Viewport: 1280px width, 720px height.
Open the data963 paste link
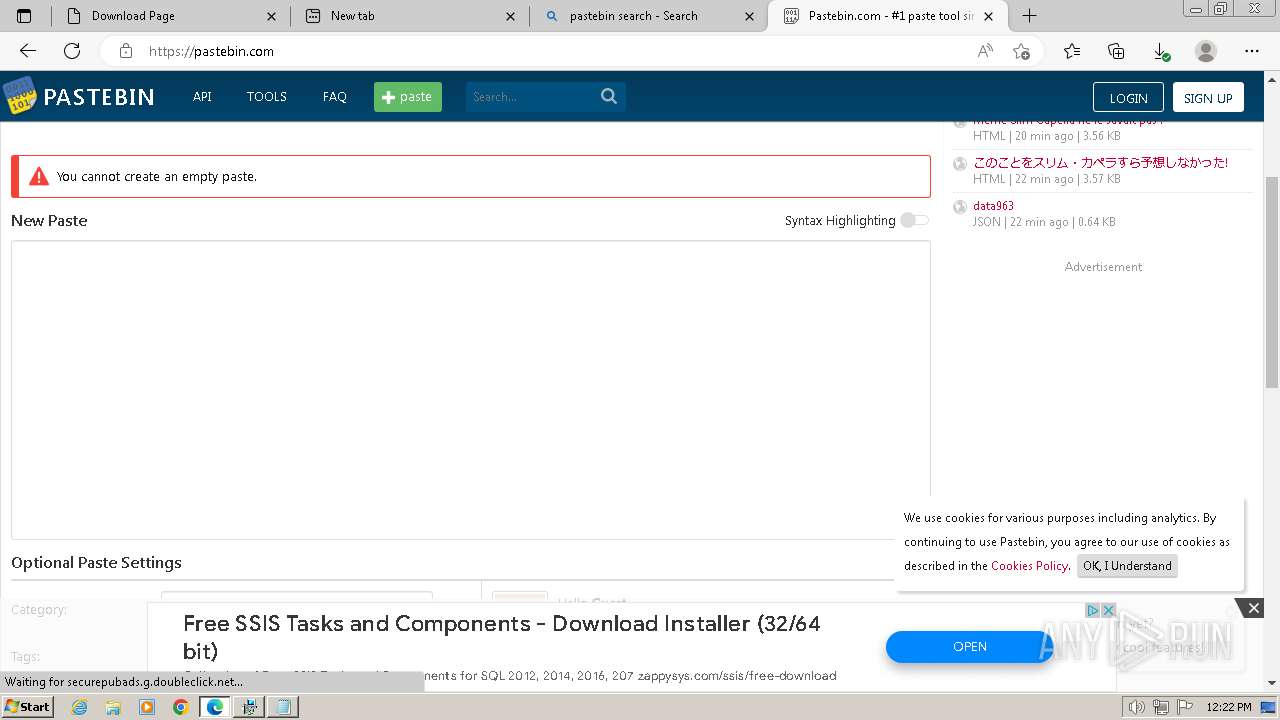[x=993, y=206]
